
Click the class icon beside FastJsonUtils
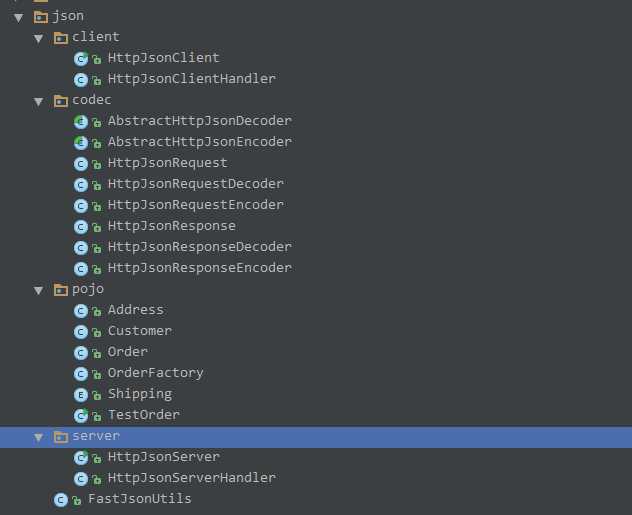click(61, 499)
